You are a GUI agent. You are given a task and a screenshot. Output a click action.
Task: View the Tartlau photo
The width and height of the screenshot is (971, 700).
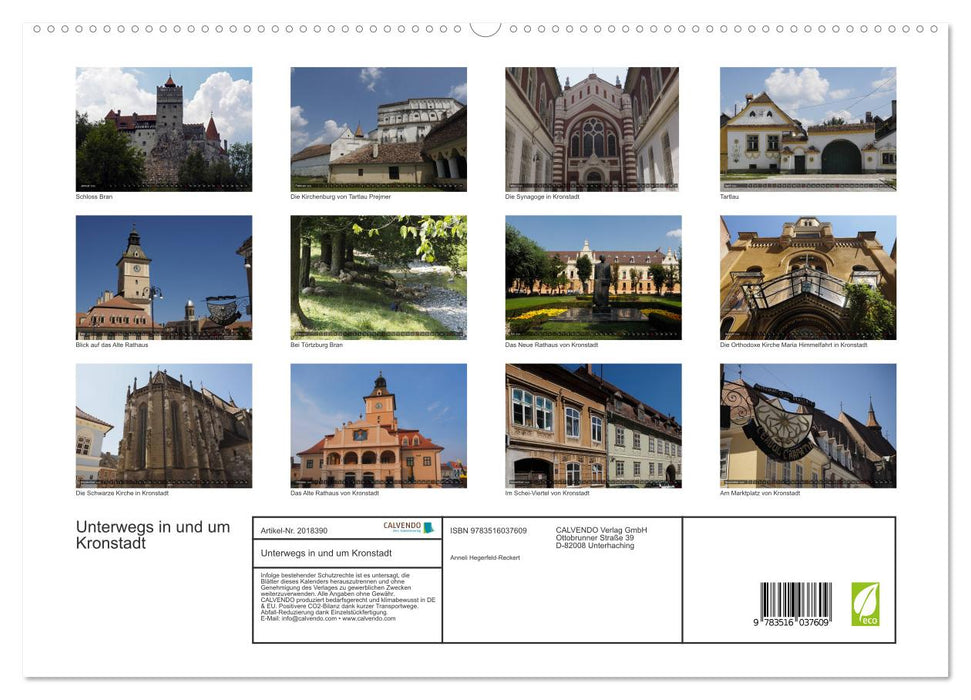pos(807,128)
